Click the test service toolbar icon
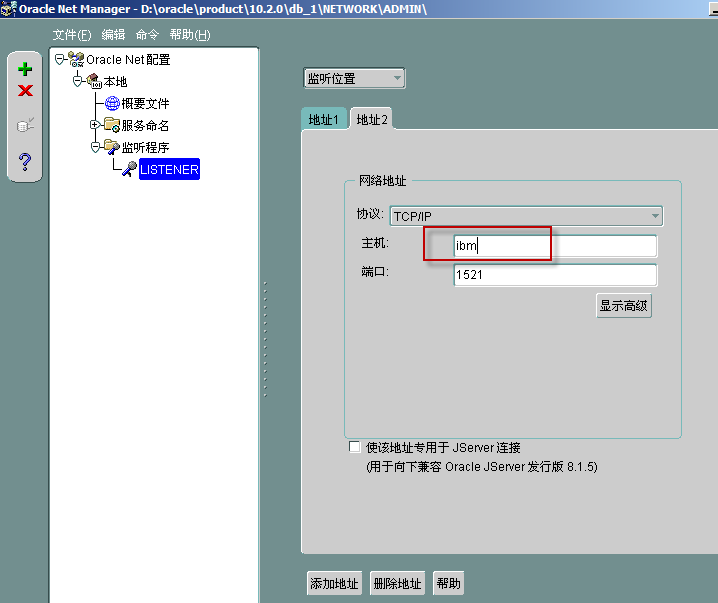The height and width of the screenshot is (603, 718). [25, 125]
